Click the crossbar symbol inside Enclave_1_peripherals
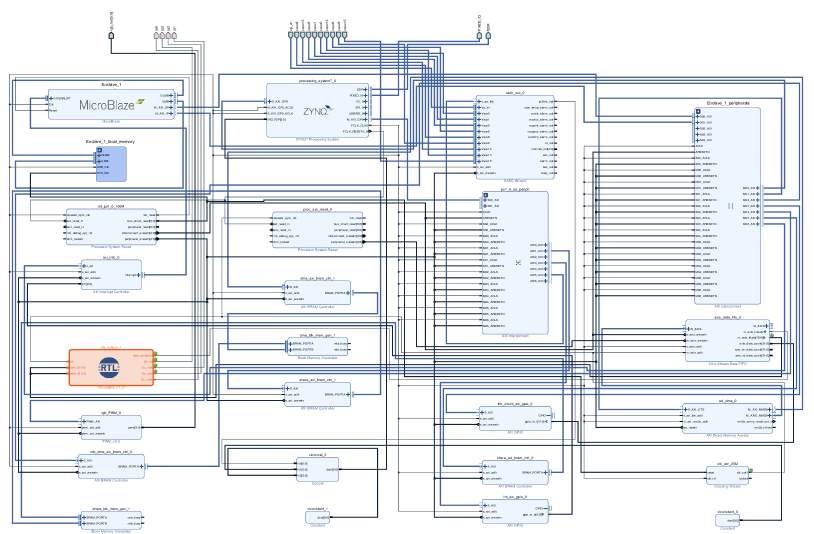 pos(730,206)
